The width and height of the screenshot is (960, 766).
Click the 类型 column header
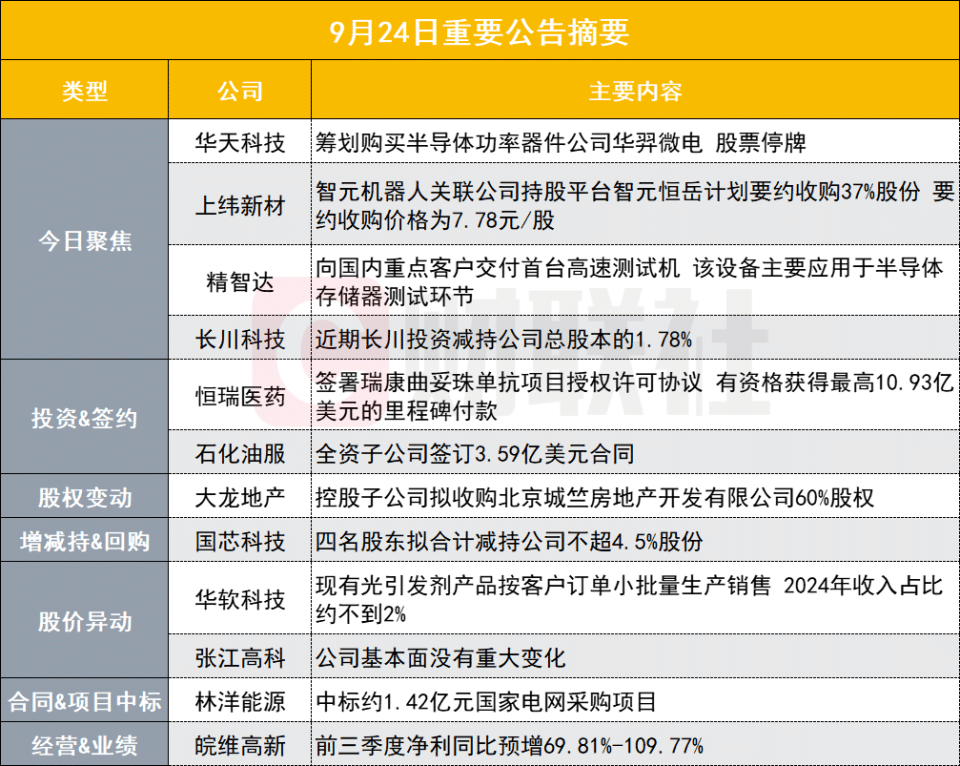point(85,92)
